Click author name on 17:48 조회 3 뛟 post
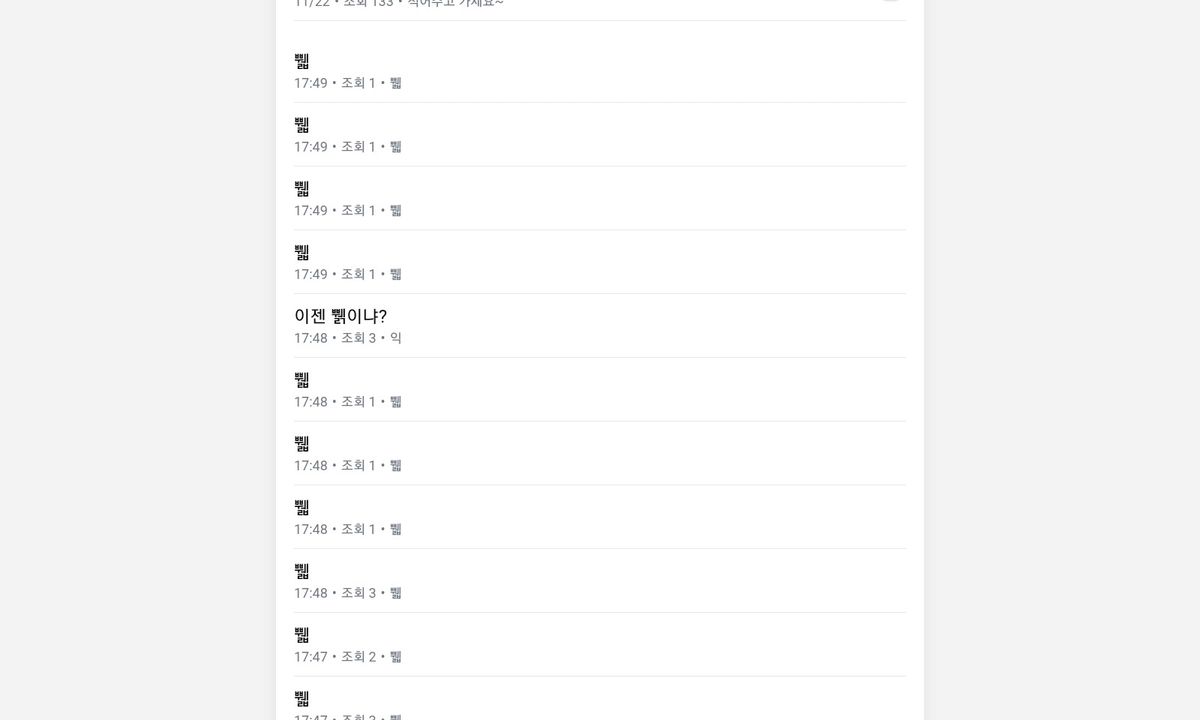This screenshot has height=720, width=1200. [396, 593]
